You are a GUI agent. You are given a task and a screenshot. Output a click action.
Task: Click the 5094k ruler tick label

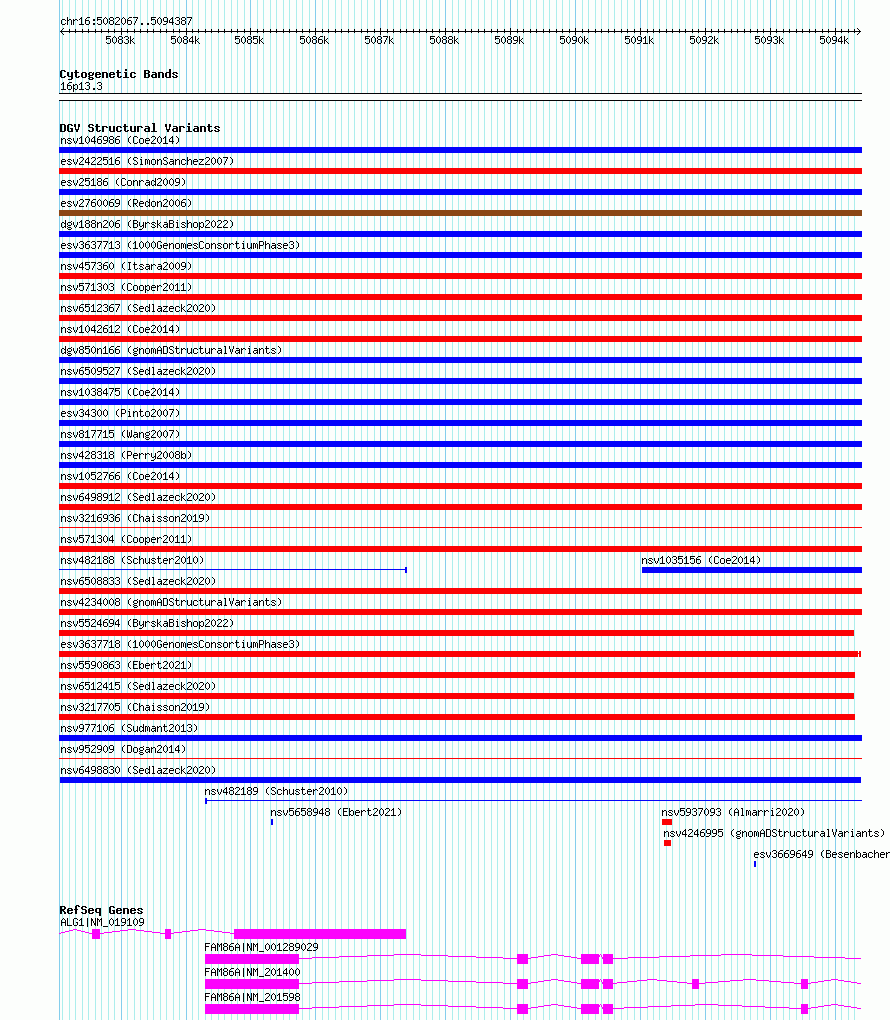[x=834, y=40]
